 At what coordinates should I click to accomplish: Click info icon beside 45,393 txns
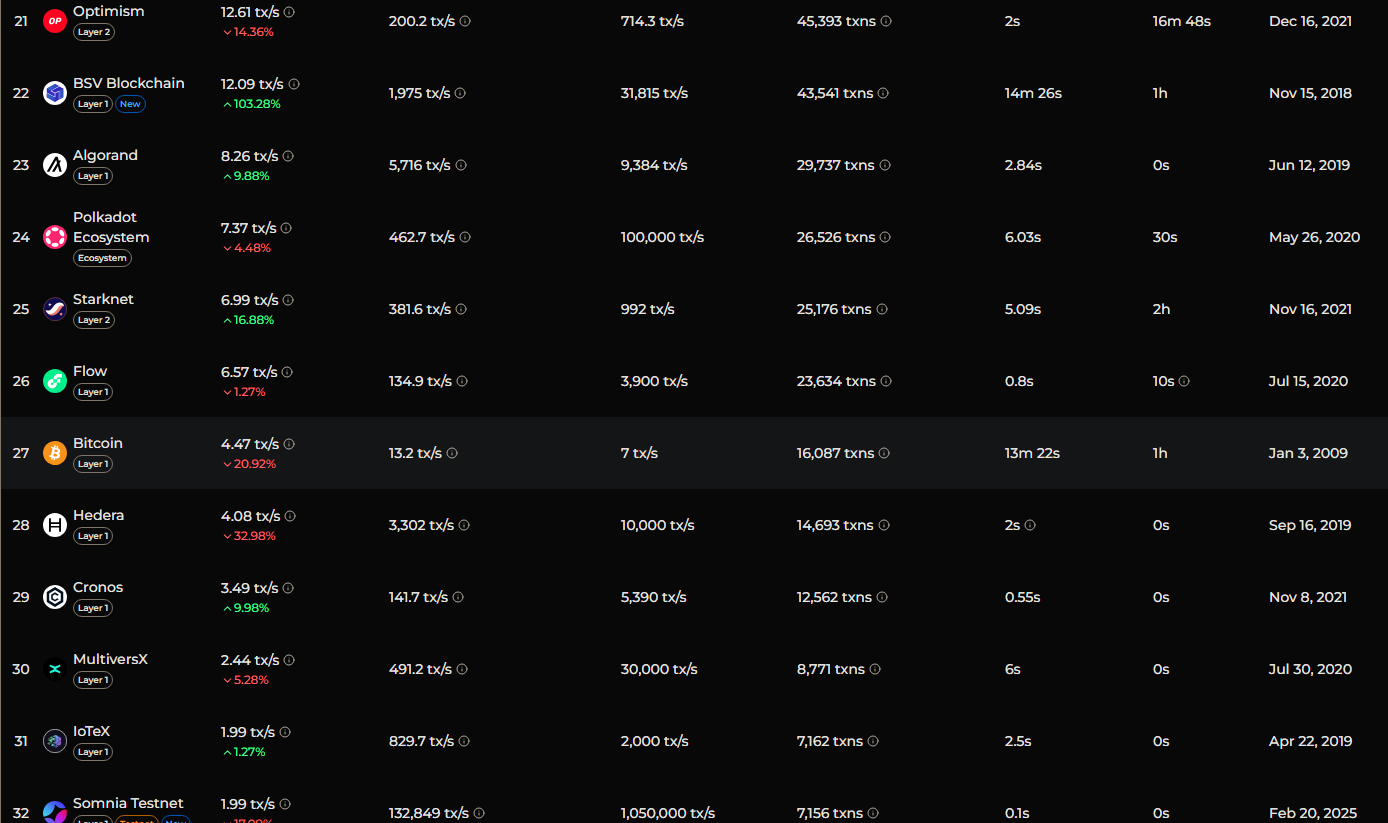click(x=886, y=21)
